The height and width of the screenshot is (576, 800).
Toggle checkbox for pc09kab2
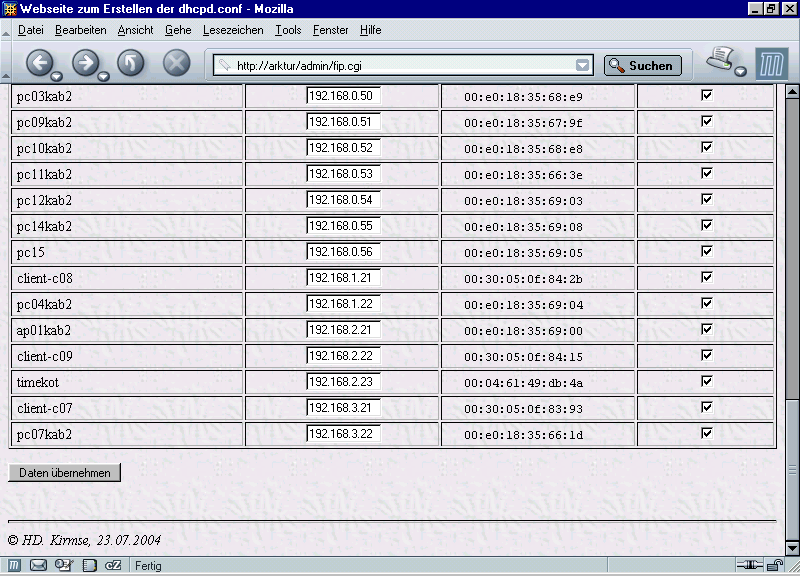707,121
